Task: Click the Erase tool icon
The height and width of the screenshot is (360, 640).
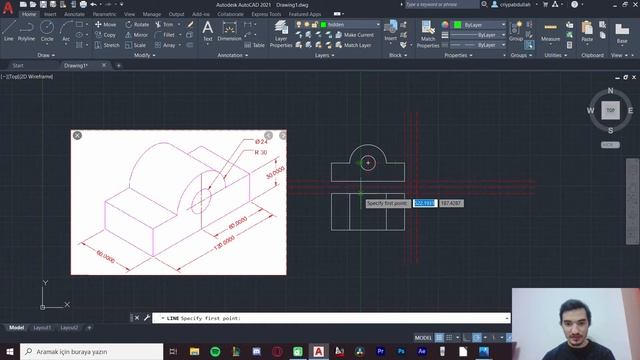Action: click(x=190, y=24)
